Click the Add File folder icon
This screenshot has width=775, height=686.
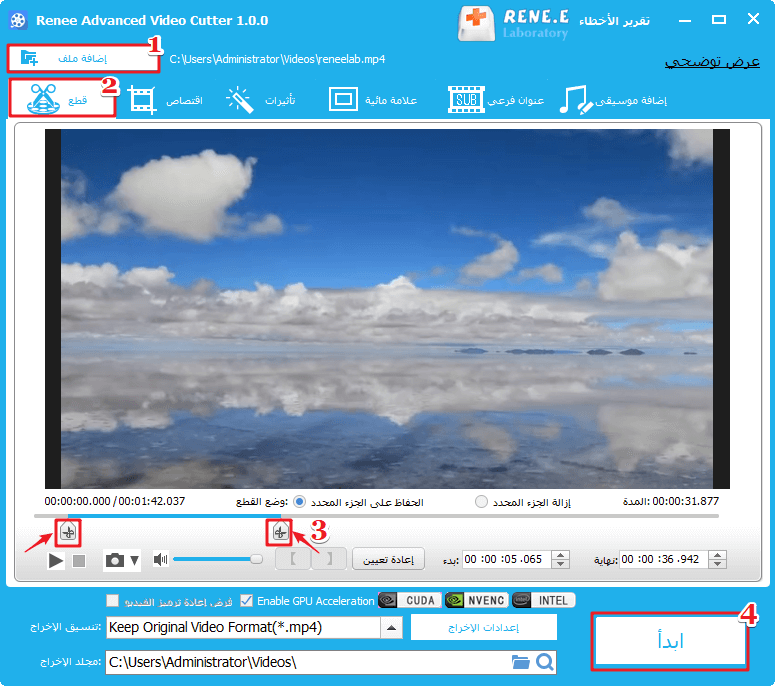[x=29, y=58]
